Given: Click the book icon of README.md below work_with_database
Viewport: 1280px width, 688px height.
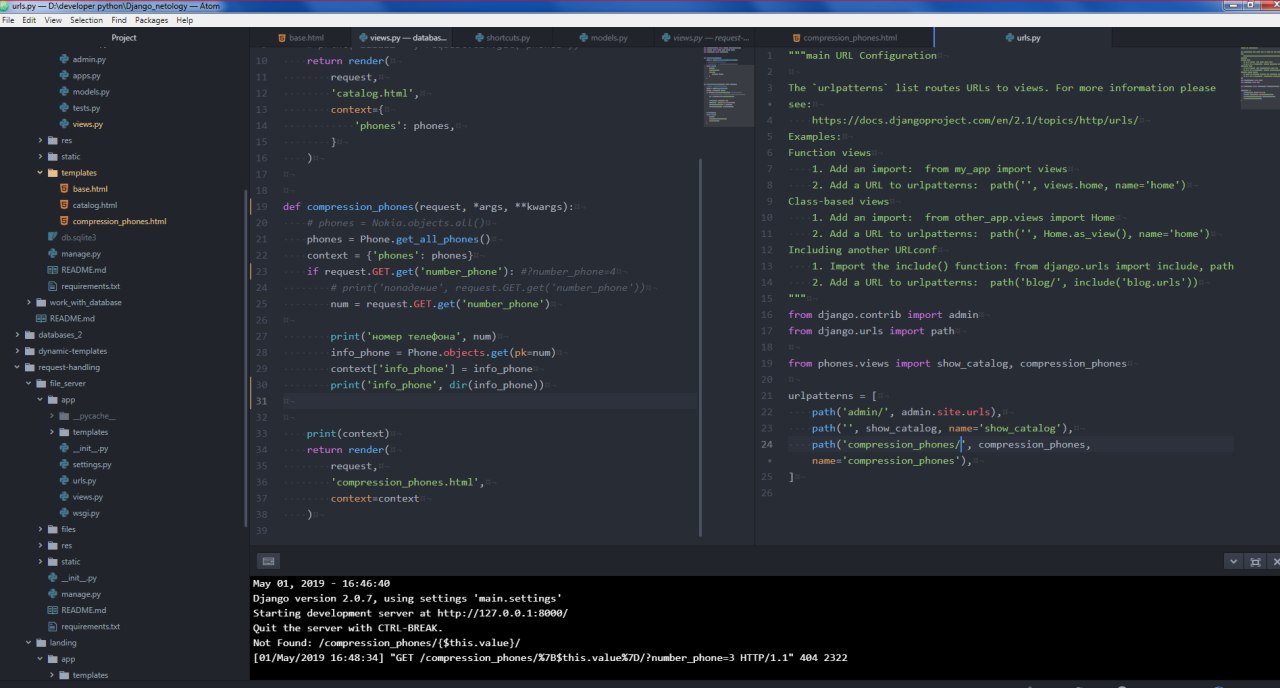Looking at the screenshot, I should coord(40,318).
